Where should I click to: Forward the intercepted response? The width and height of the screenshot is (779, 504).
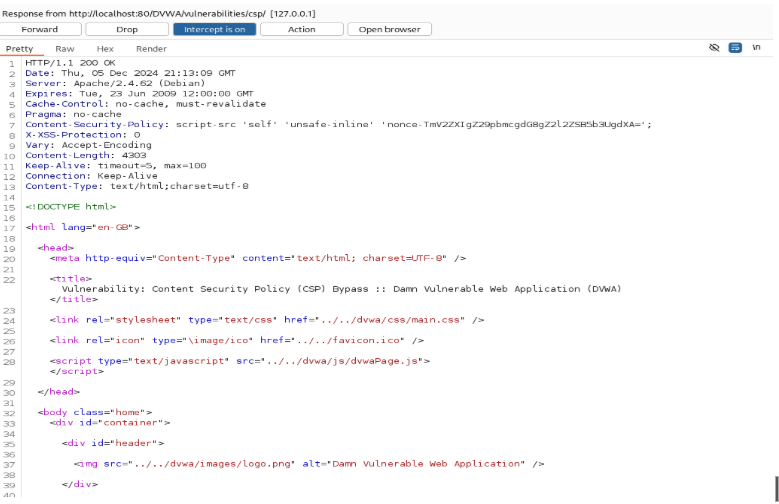(40, 29)
